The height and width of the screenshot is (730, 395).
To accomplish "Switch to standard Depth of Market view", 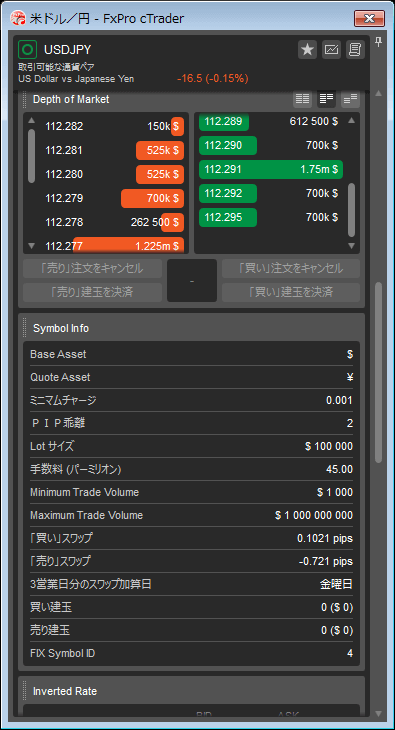I will (x=302, y=99).
